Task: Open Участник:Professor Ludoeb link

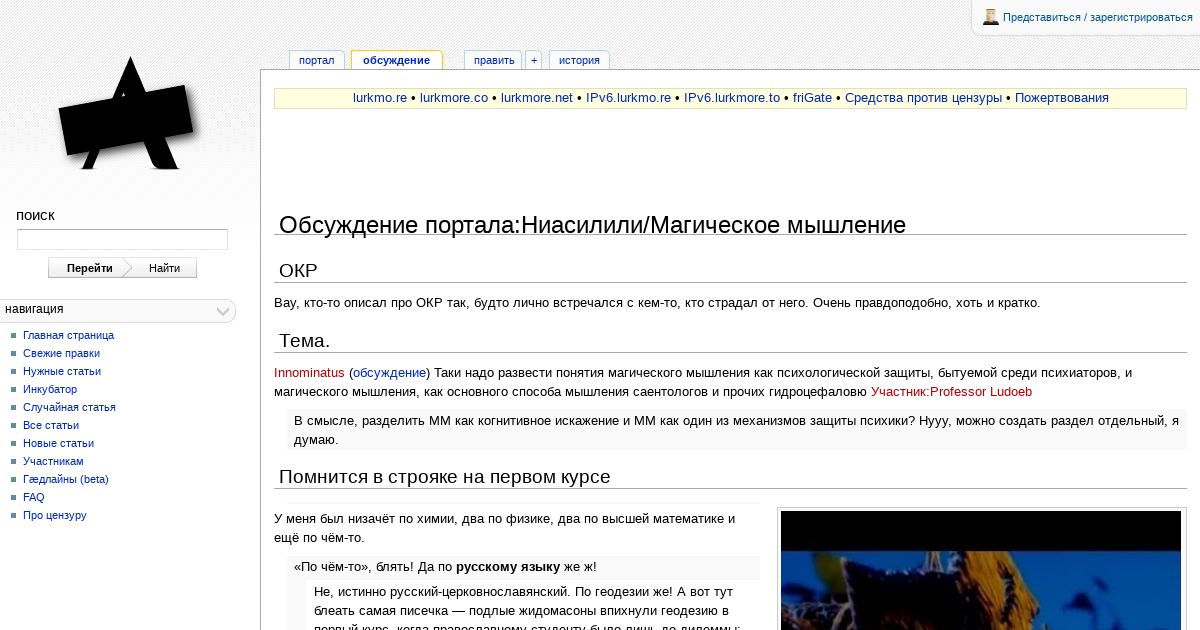Action: 951,392
